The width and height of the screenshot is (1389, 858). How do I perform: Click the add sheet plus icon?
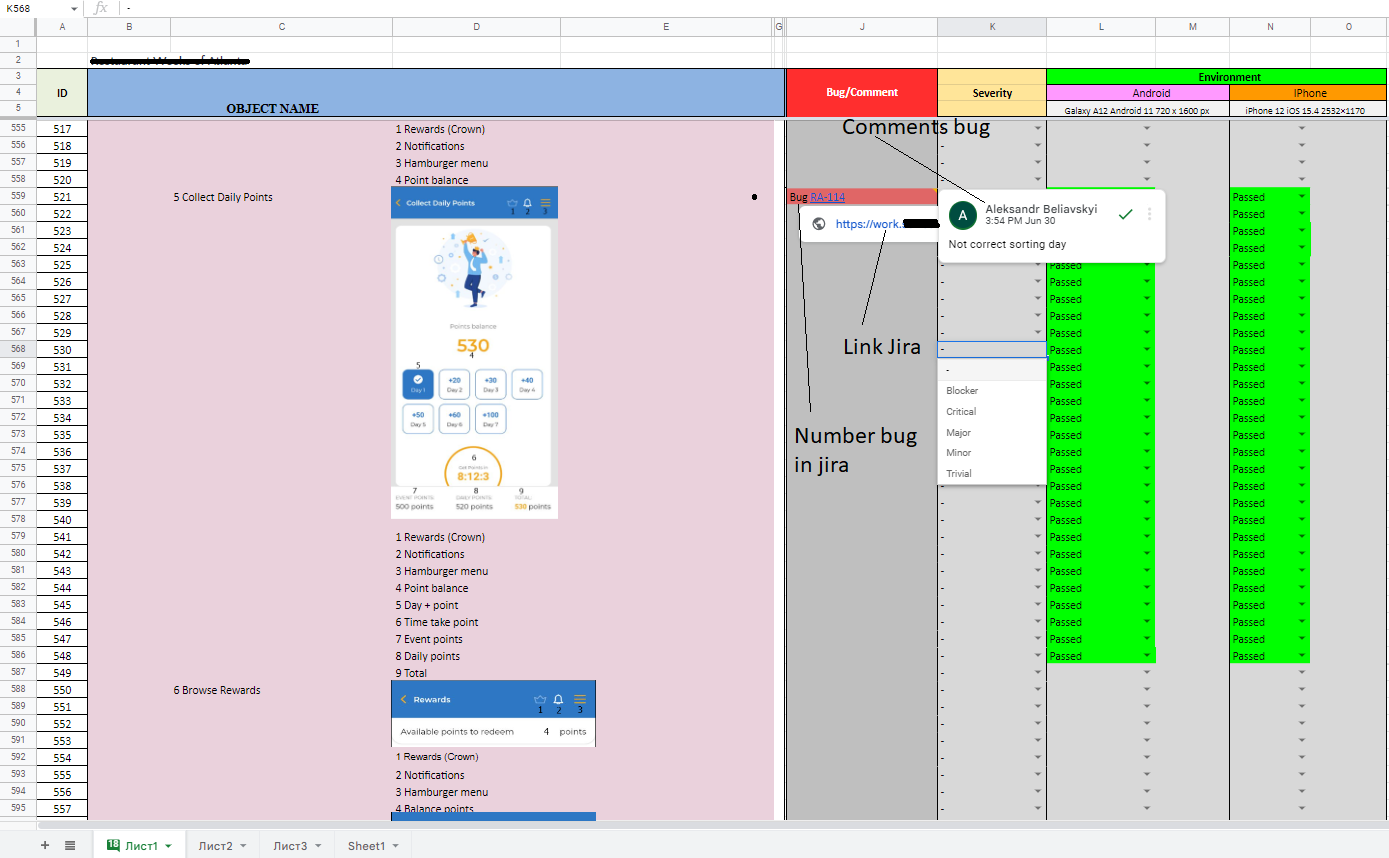(x=44, y=846)
